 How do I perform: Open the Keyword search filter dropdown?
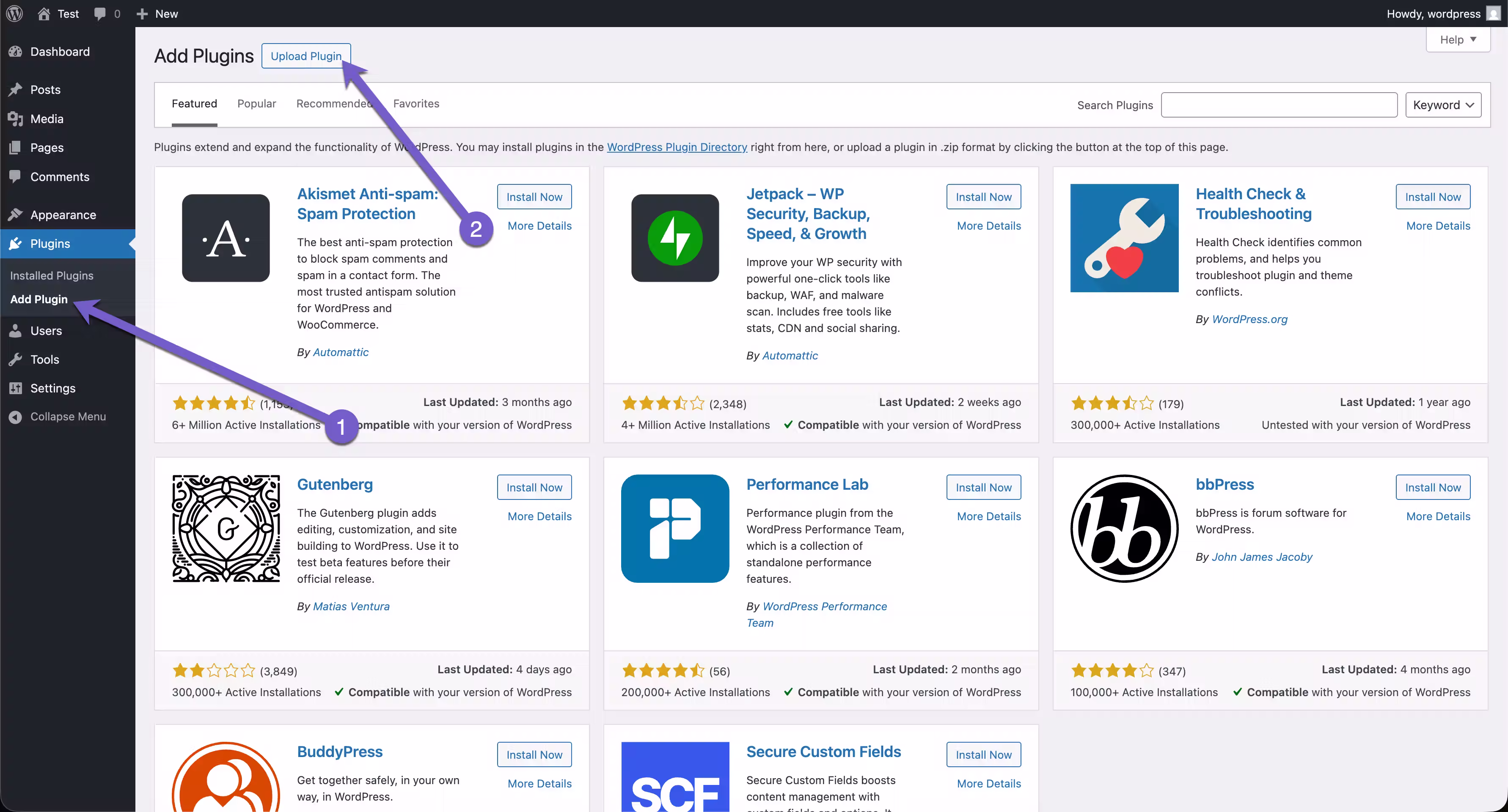click(x=1443, y=105)
